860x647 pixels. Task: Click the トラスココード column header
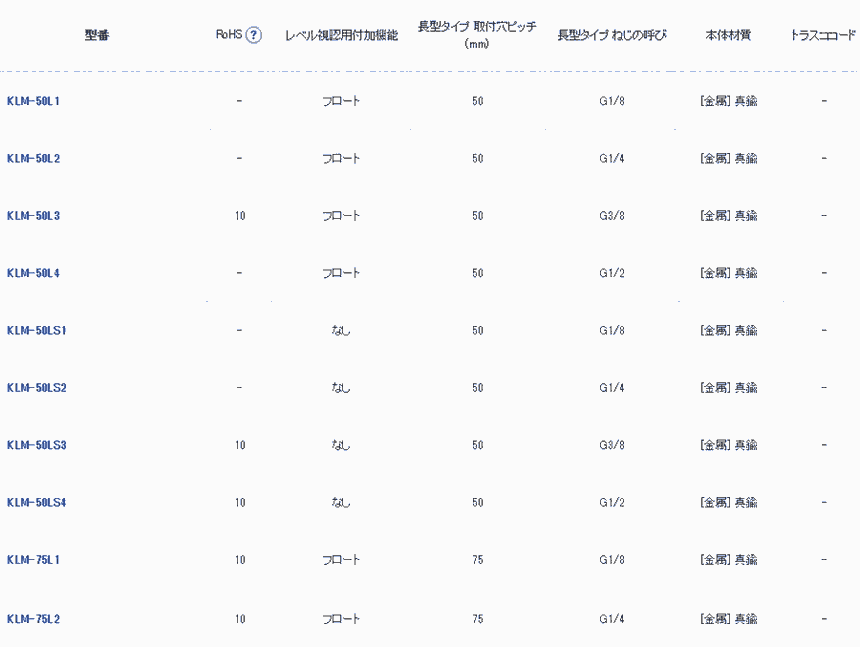click(823, 36)
